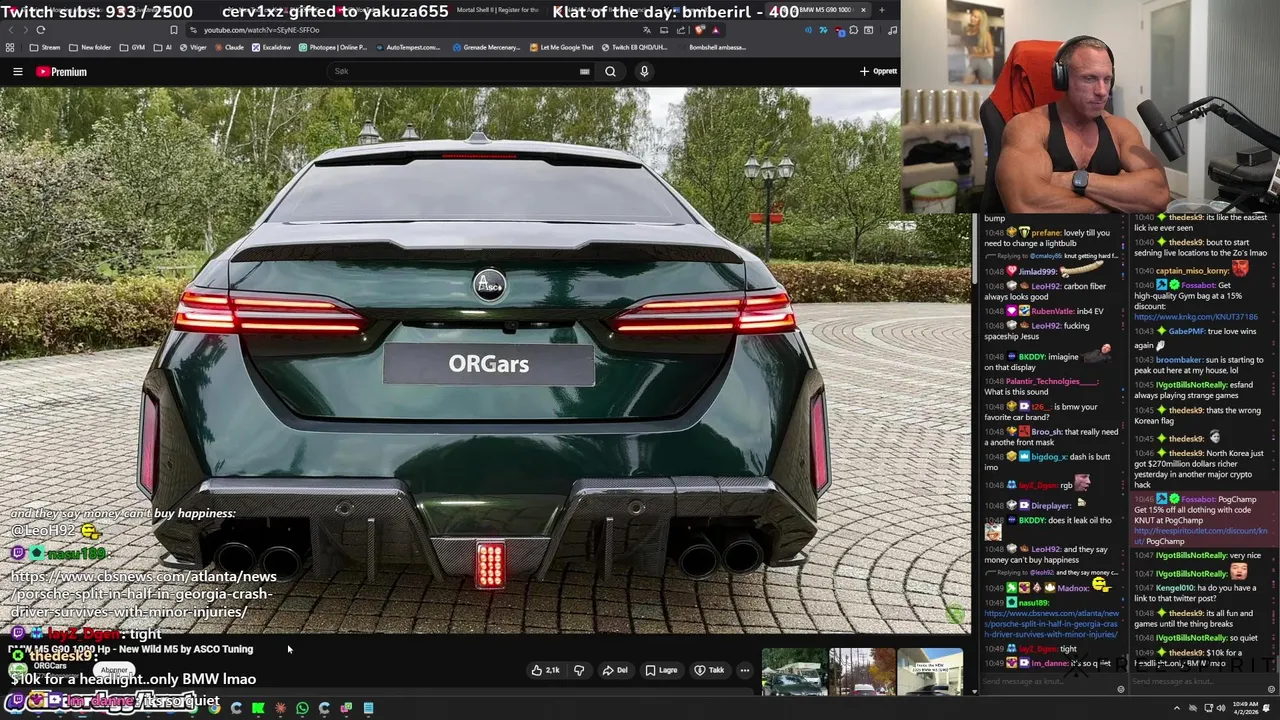Open the Vtiger bookmark

(x=193, y=47)
